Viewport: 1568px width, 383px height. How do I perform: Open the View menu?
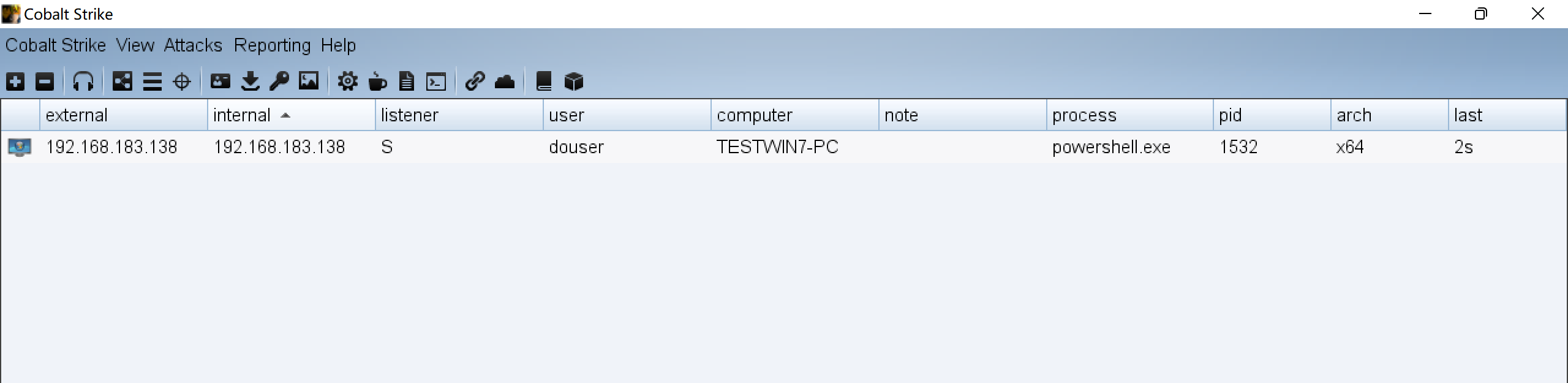[x=135, y=45]
